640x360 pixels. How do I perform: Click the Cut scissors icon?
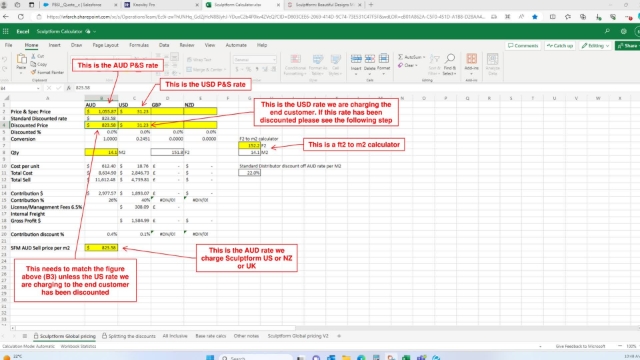[33, 56]
